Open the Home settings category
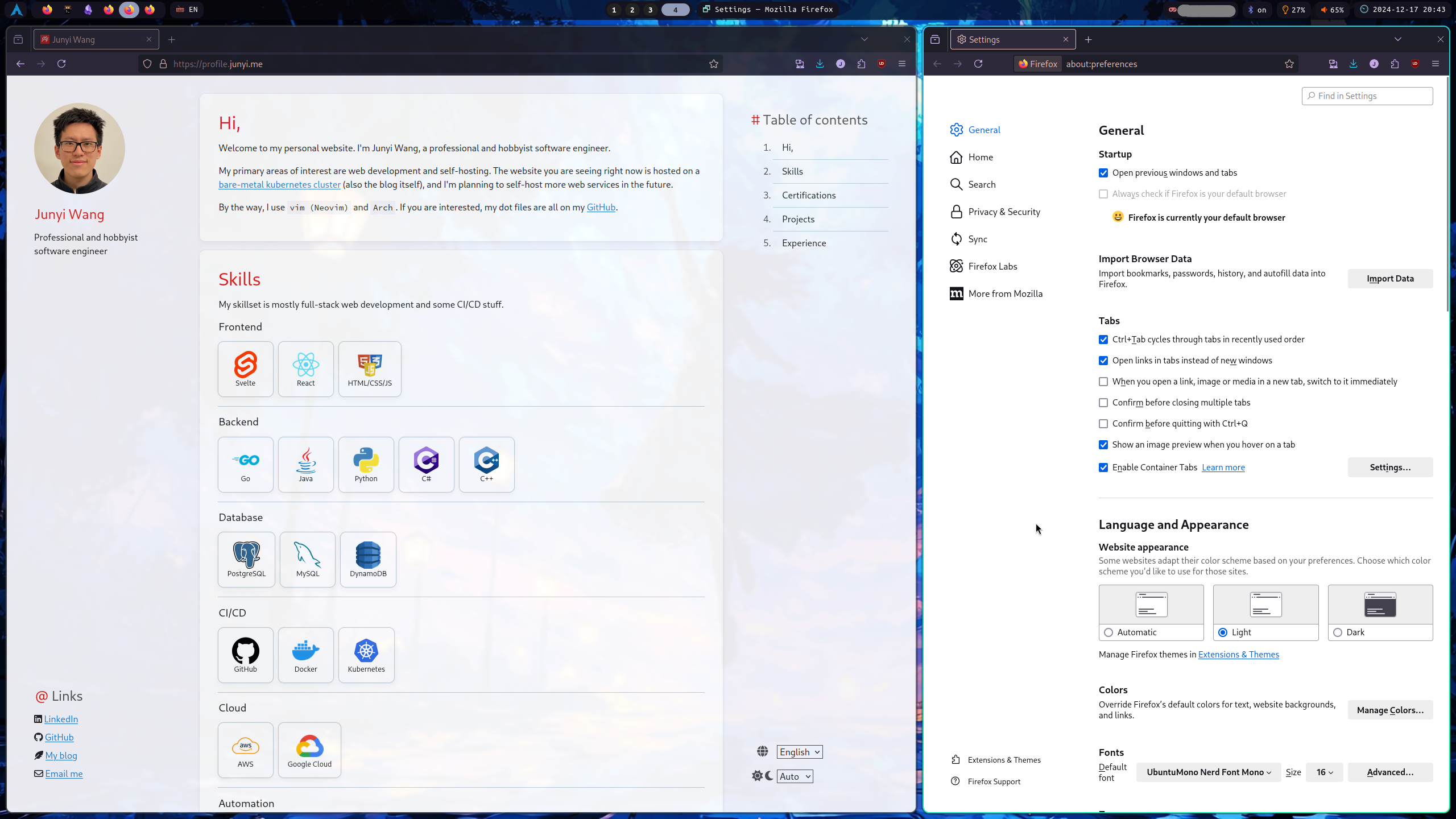This screenshot has width=1456, height=819. (971, 157)
